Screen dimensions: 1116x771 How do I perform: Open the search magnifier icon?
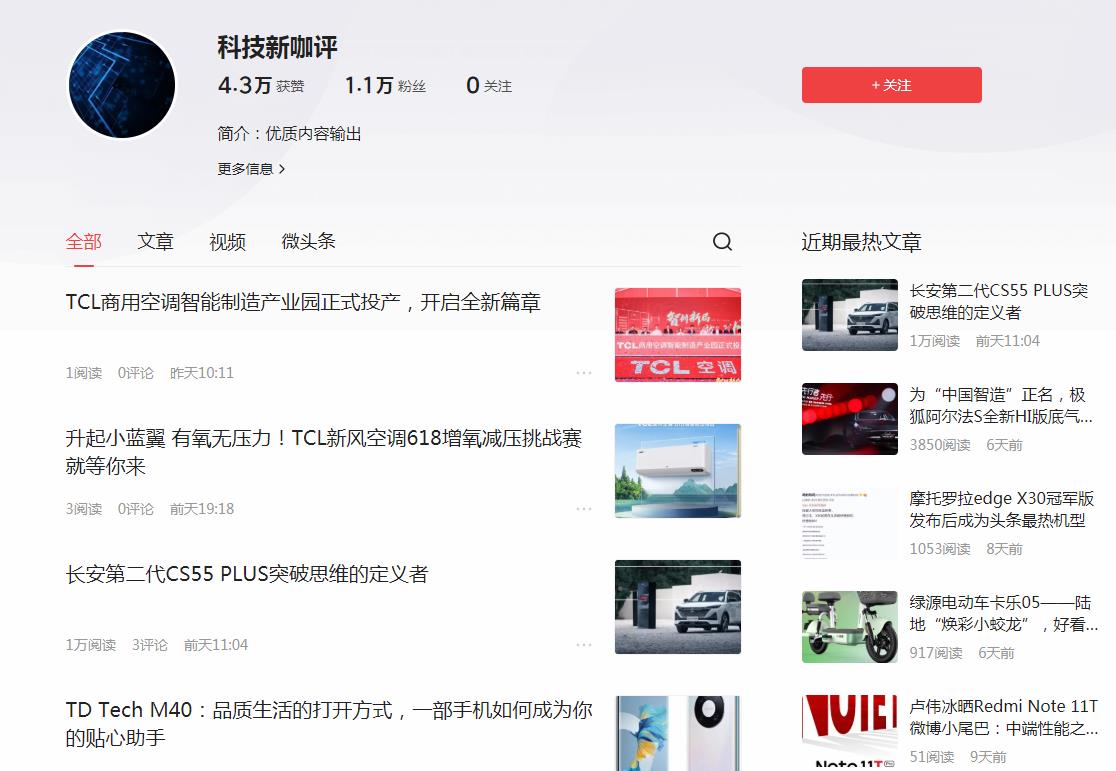tap(722, 241)
